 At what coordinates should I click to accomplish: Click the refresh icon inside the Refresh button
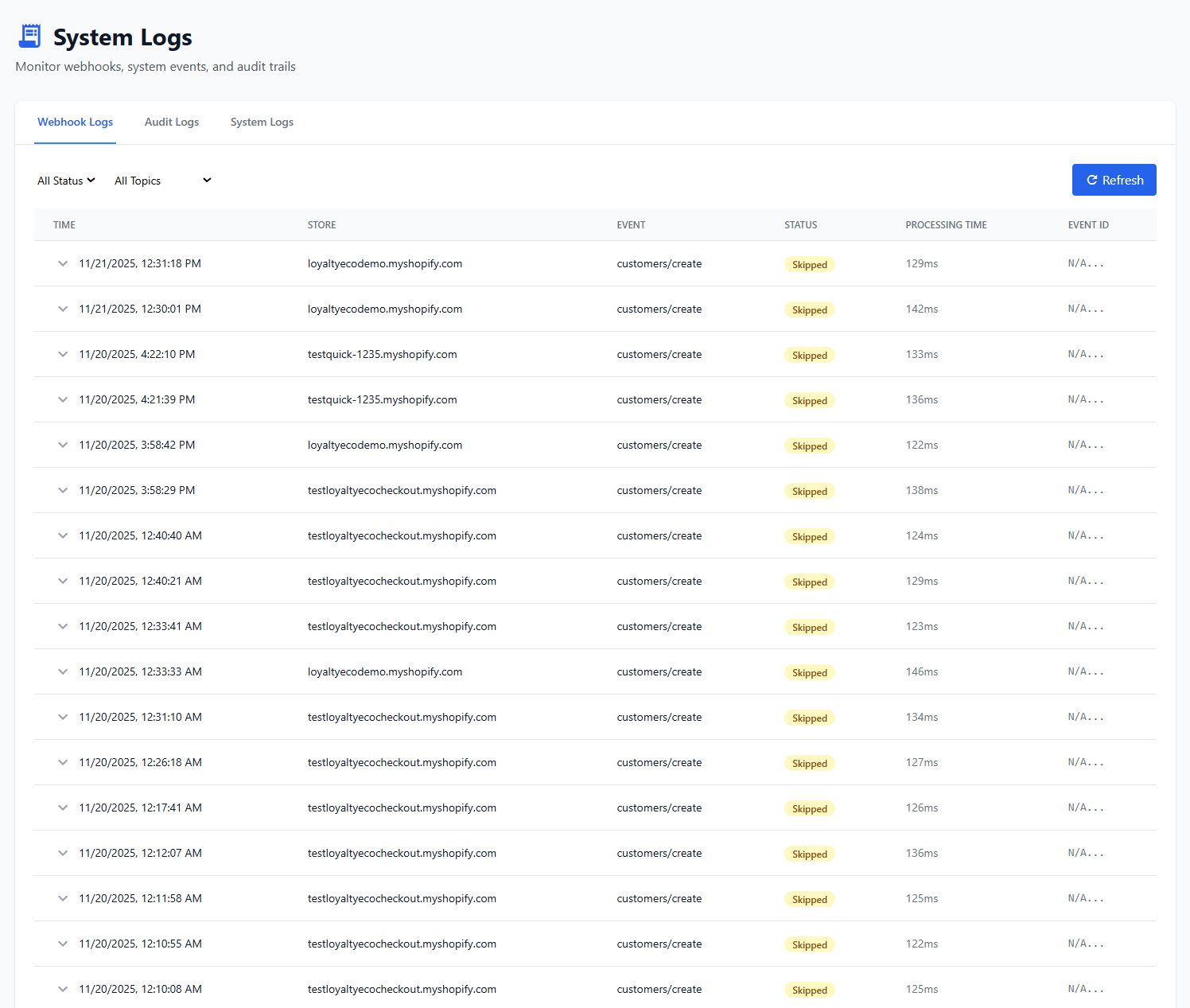coord(1092,180)
